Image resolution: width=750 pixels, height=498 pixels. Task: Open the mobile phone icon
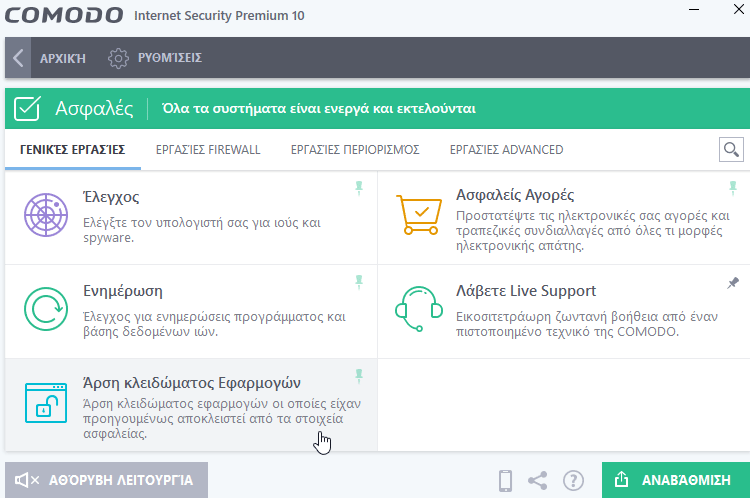pos(505,480)
